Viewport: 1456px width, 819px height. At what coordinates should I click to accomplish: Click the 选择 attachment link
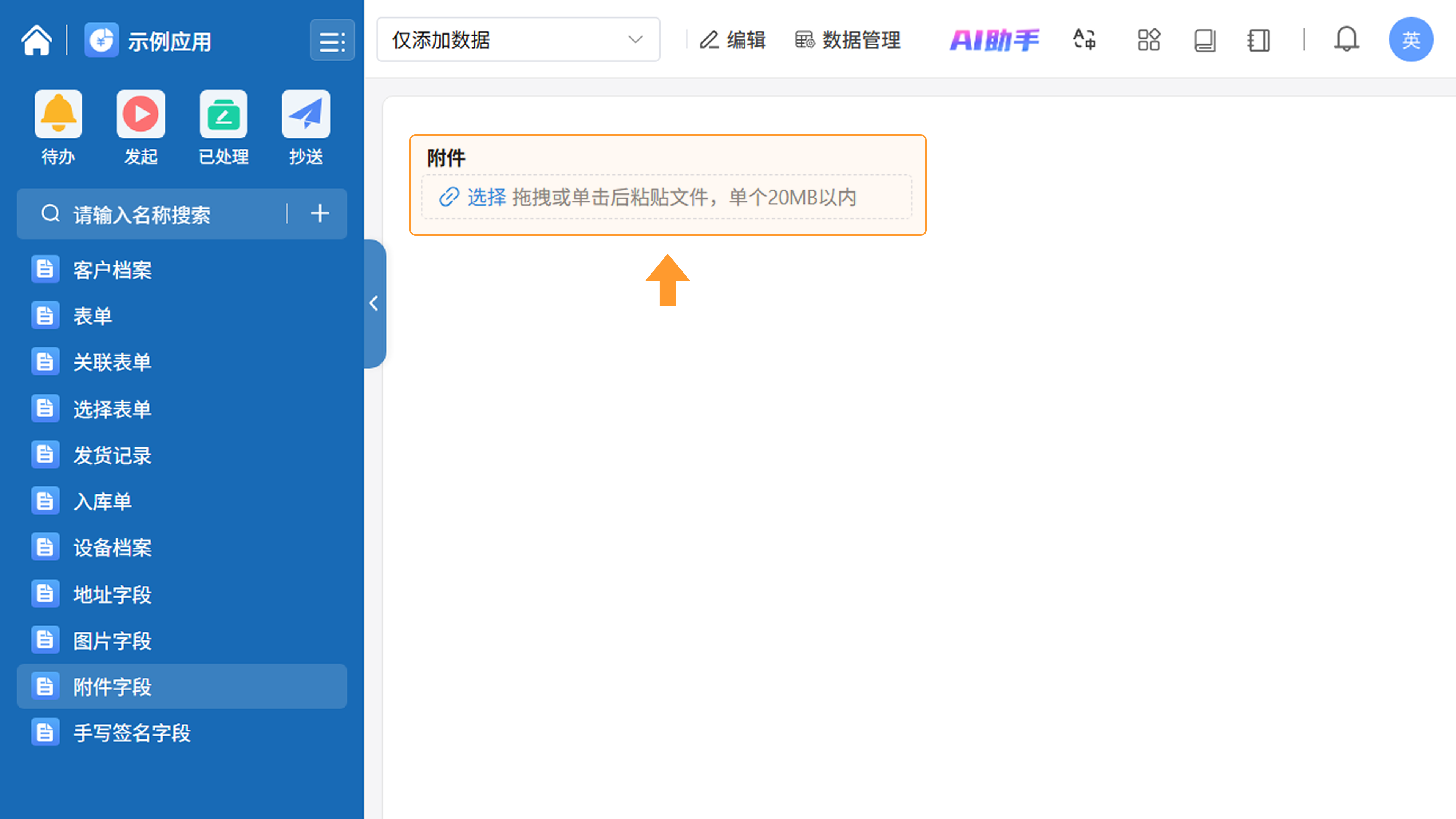[486, 197]
